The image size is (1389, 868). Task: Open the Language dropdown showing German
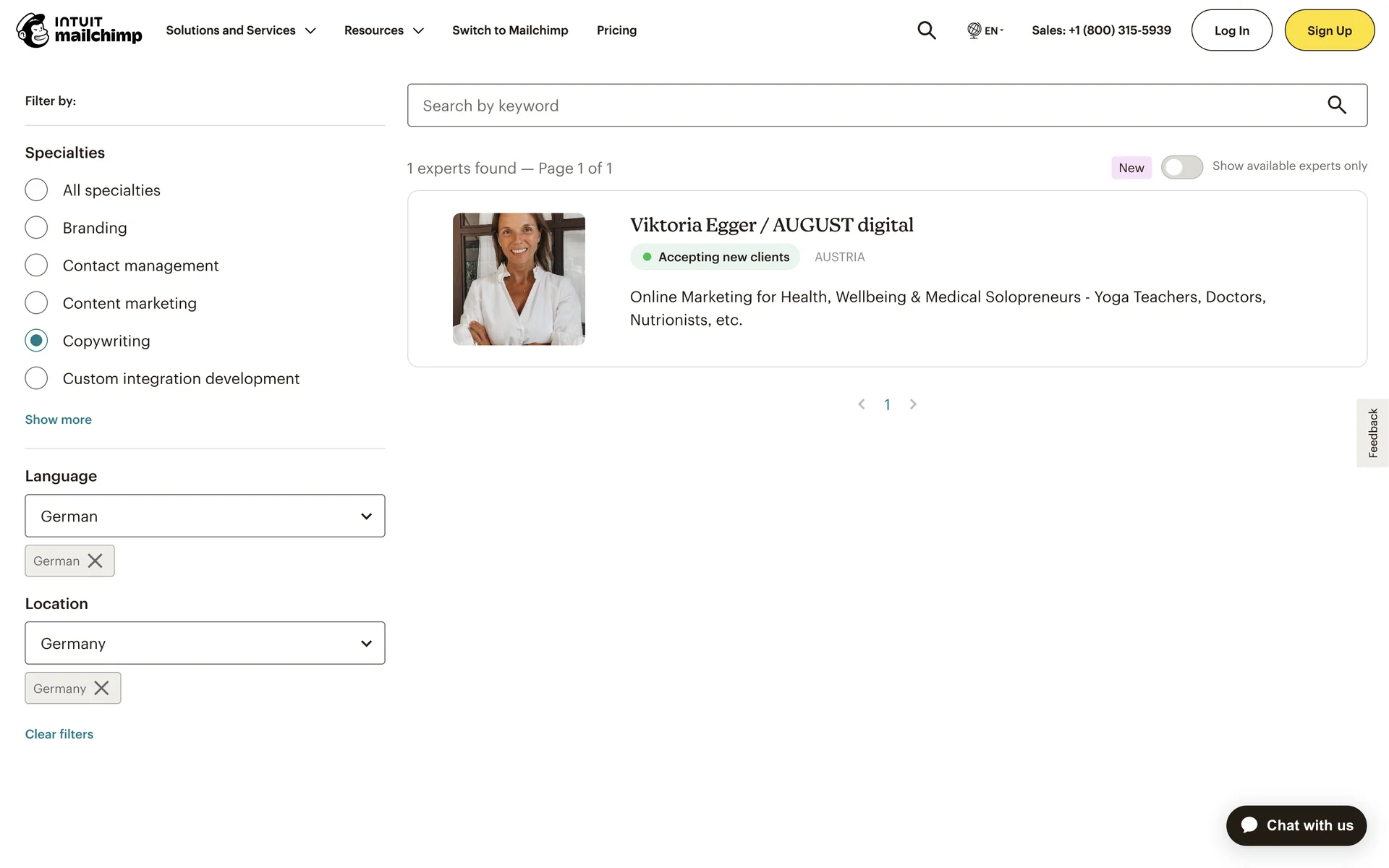pos(205,516)
